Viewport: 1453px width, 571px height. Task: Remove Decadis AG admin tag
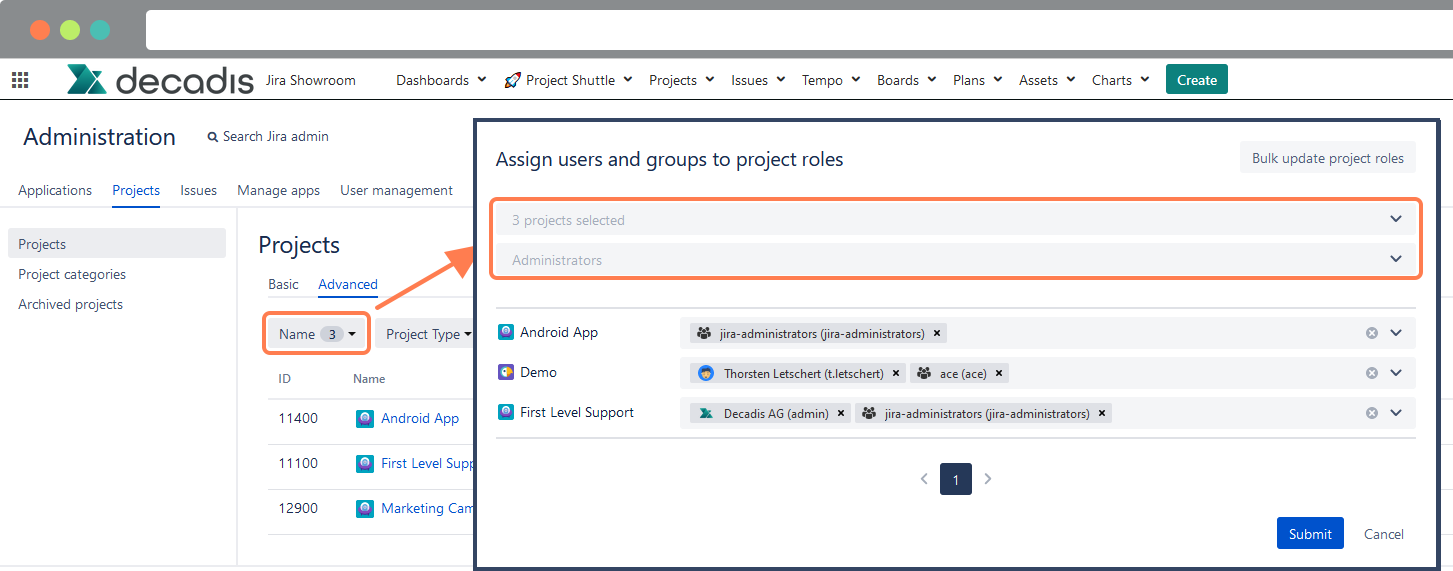[841, 414]
